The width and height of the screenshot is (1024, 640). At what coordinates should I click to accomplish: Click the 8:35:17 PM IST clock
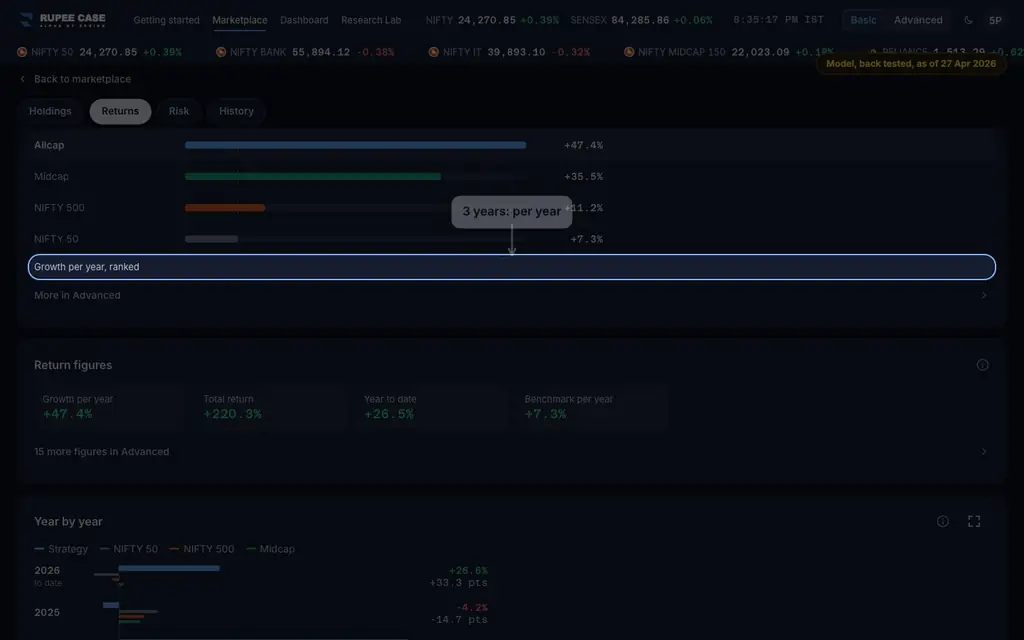pyautogui.click(x=778, y=20)
